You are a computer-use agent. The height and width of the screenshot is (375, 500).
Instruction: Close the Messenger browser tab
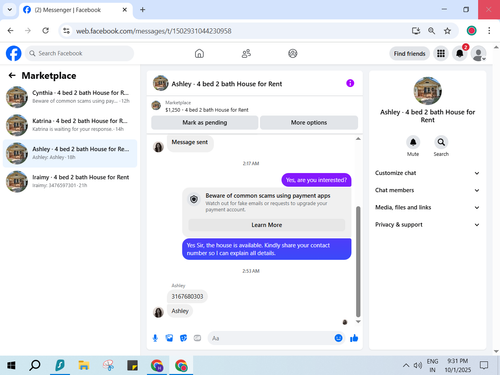point(124,10)
